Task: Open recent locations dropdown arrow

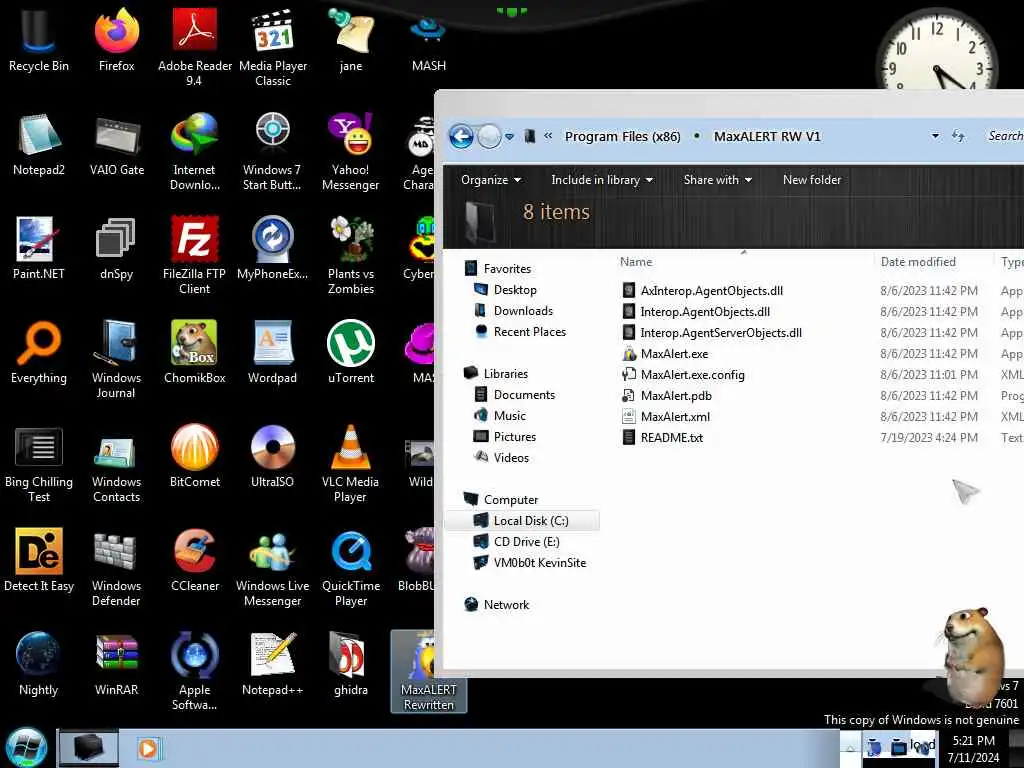Action: tap(510, 136)
